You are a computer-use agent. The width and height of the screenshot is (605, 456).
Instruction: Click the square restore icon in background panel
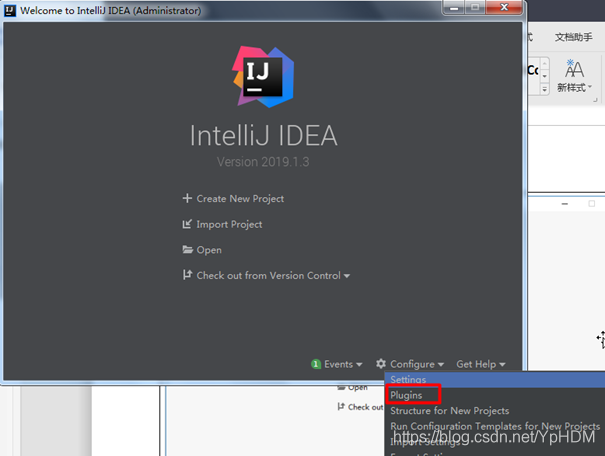click(591, 203)
